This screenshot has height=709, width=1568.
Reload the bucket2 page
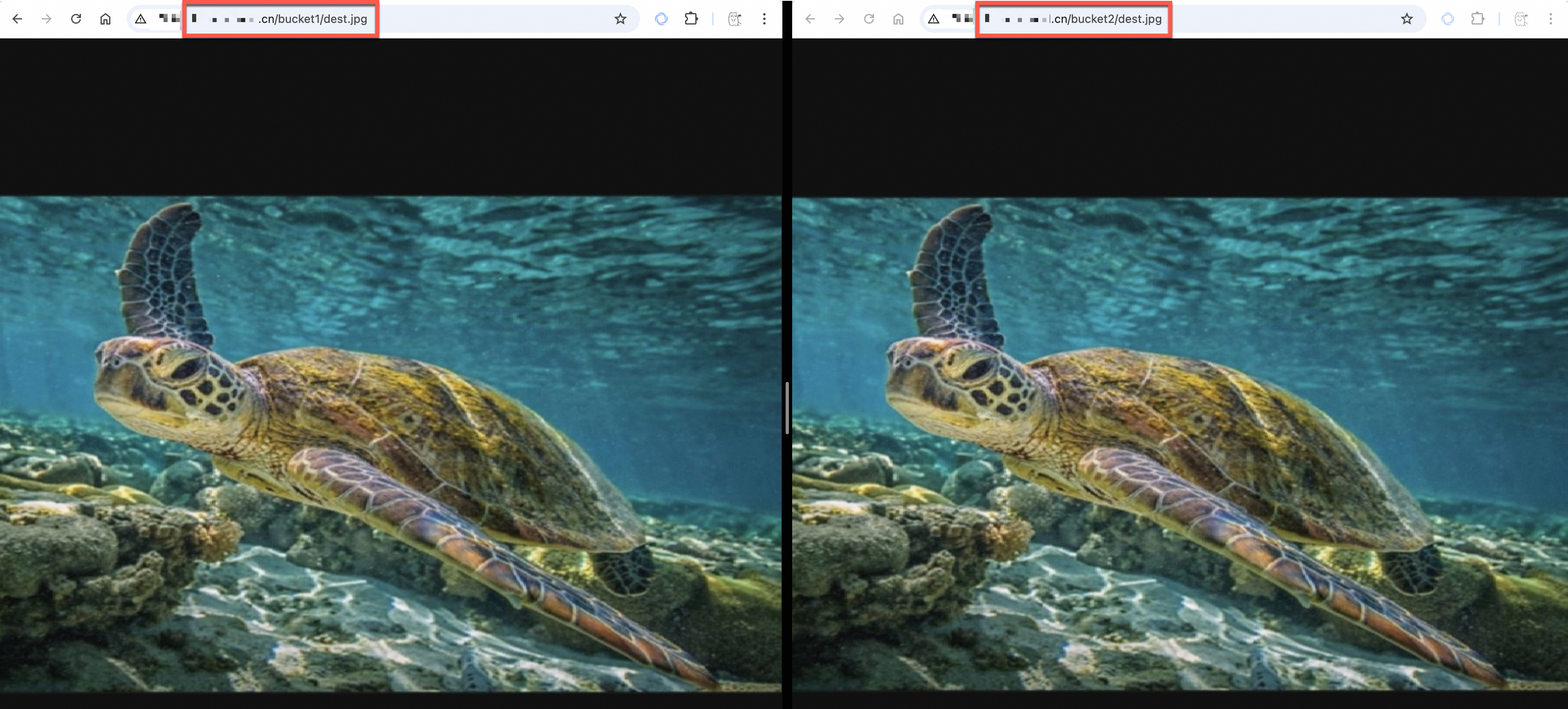coord(869,19)
